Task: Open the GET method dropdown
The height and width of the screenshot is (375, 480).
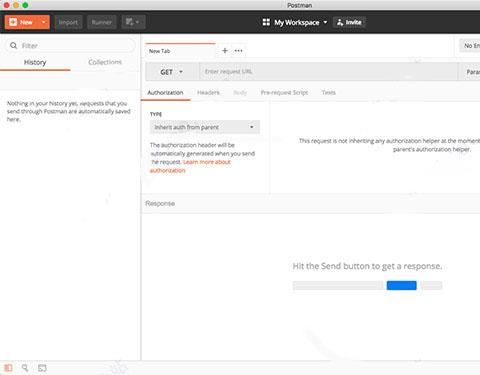Action: point(172,72)
